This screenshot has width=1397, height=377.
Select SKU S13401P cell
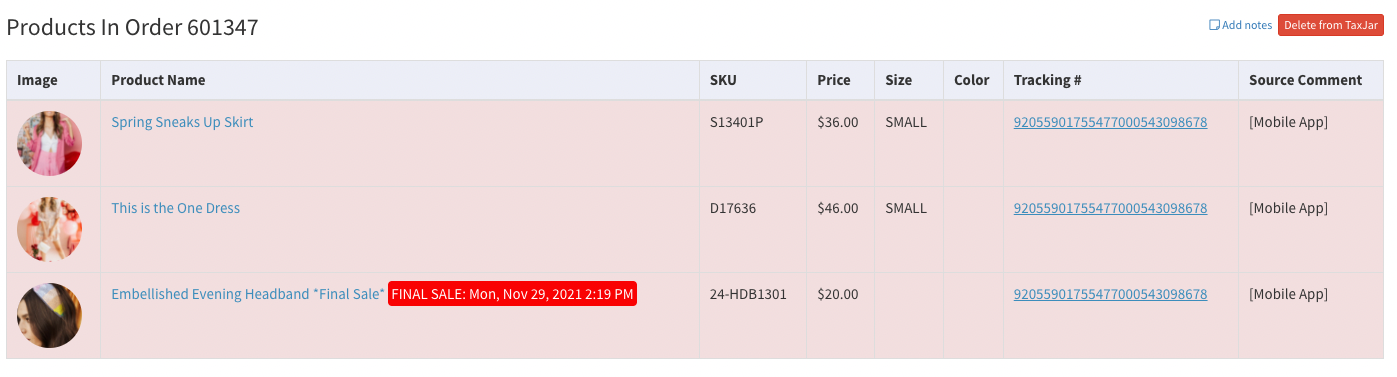click(736, 122)
